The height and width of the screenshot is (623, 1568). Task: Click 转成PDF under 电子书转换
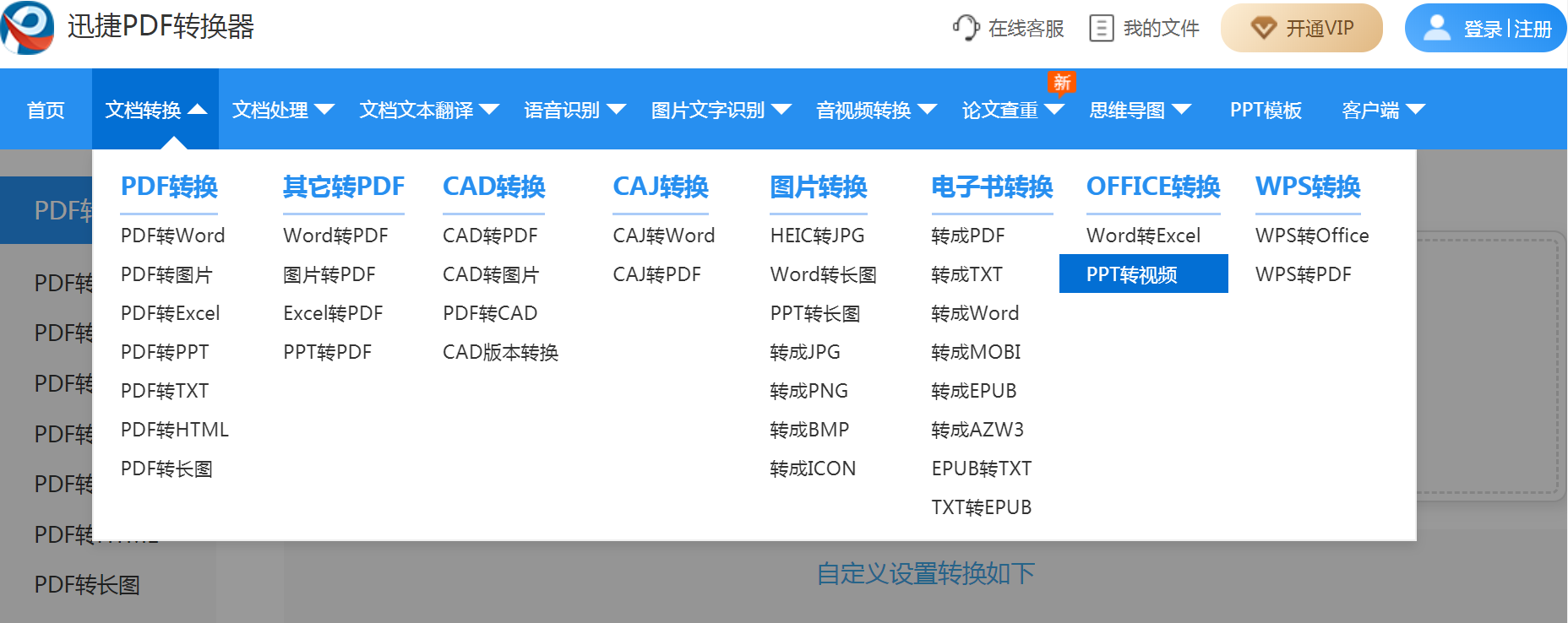(968, 236)
